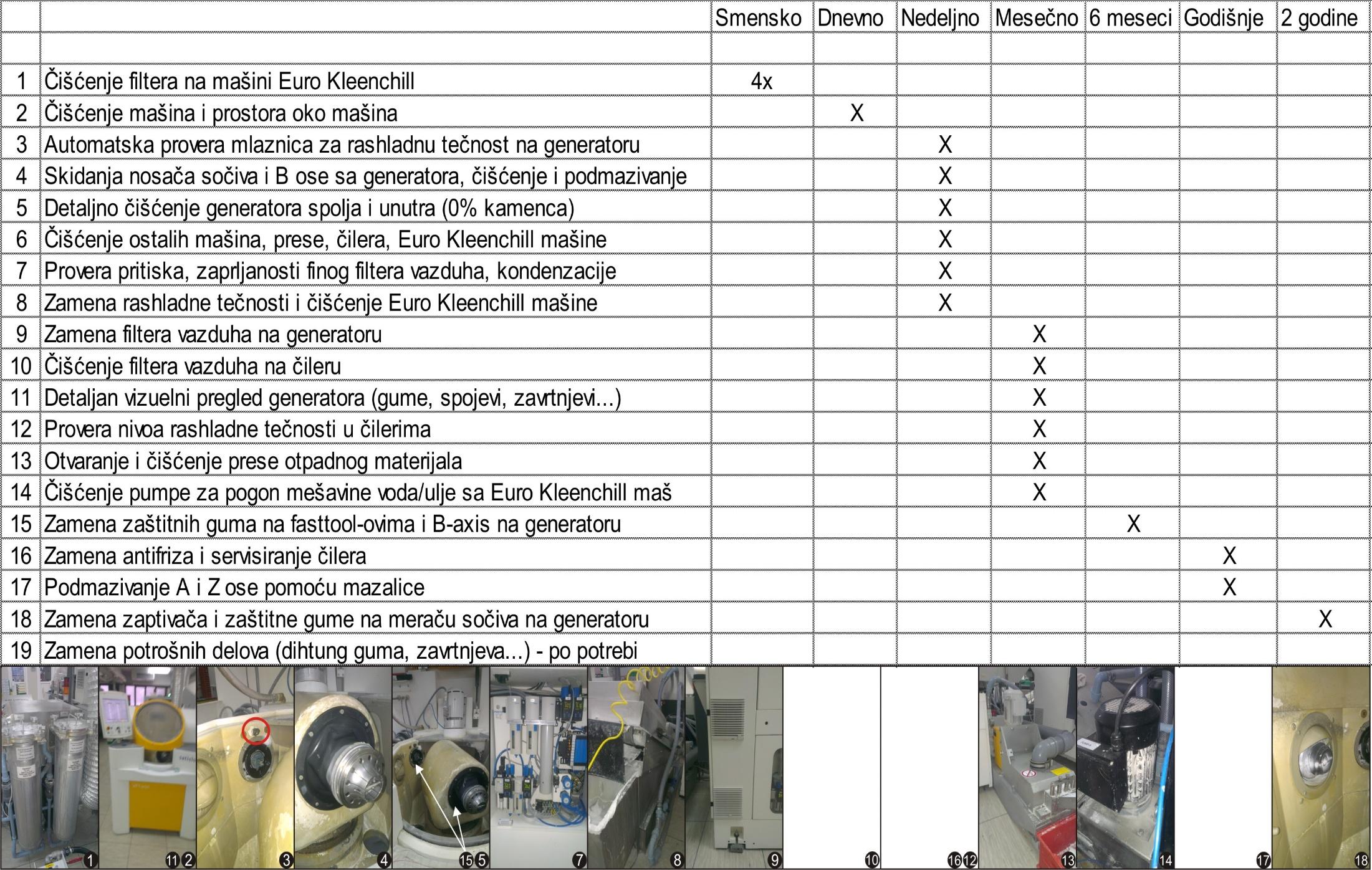The image size is (1372, 870).
Task: Click the X for Zamena rashladne tečnosti row
Action: (x=945, y=303)
